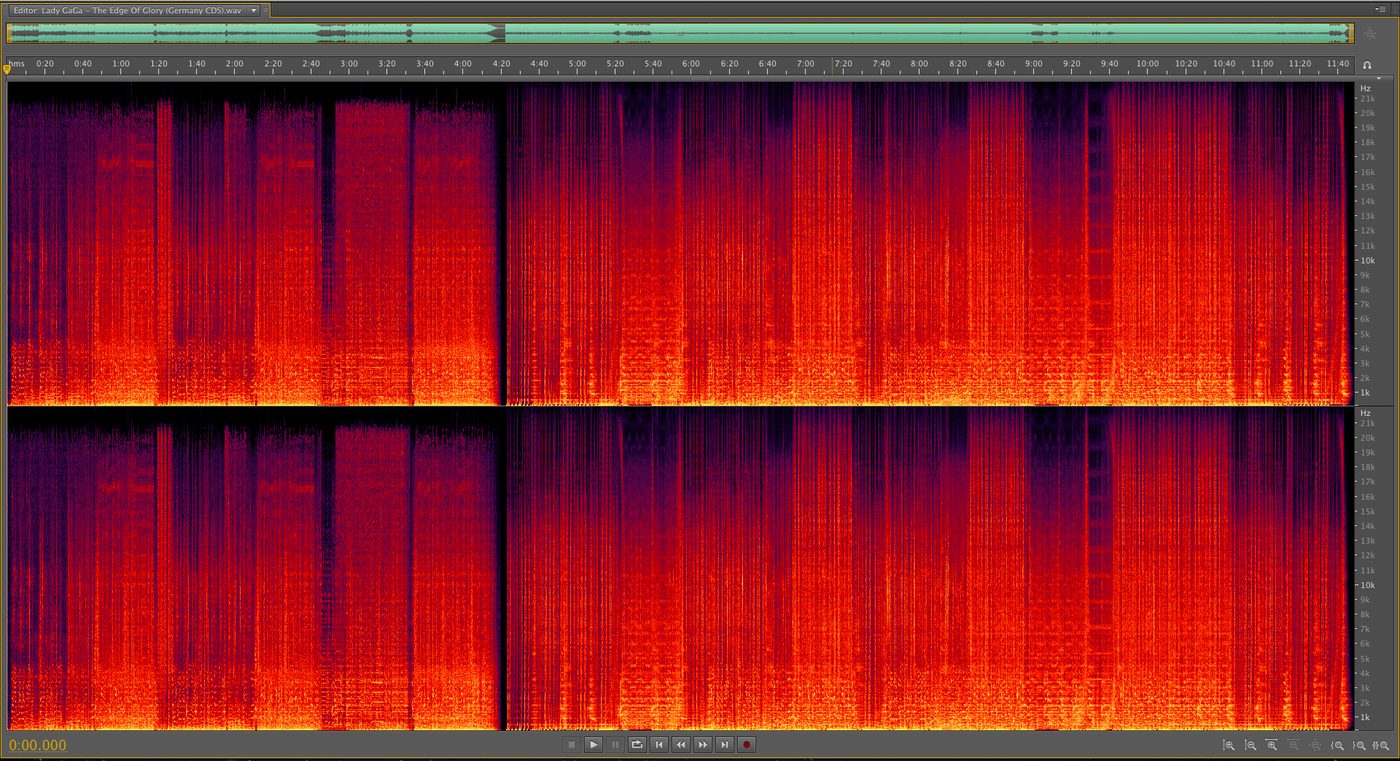Select the 10k label on upper frequency scale
This screenshot has height=761, width=1400.
[x=1366, y=260]
